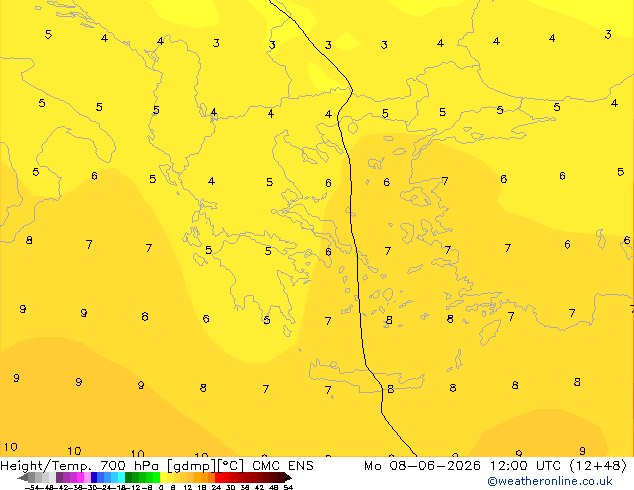Click the '24' label on the color scale
Image resolution: width=634 pixels, height=490 pixels.
[x=216, y=488]
